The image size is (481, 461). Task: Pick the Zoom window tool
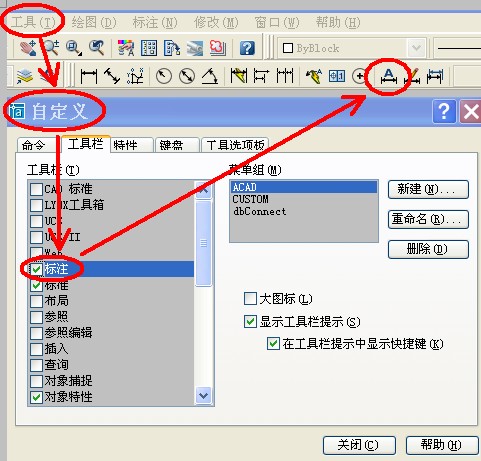(74, 48)
